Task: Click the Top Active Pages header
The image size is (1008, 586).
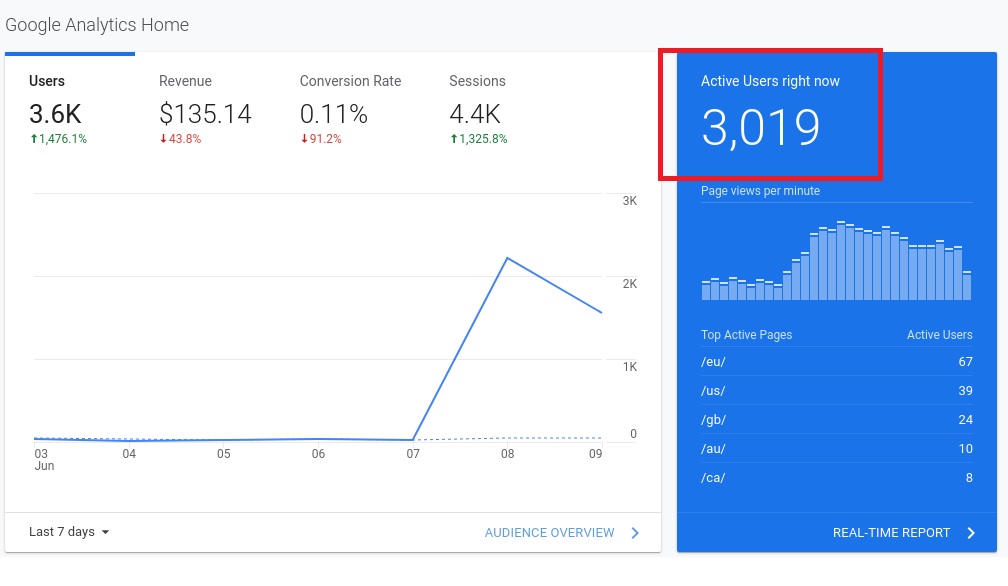Action: (746, 335)
